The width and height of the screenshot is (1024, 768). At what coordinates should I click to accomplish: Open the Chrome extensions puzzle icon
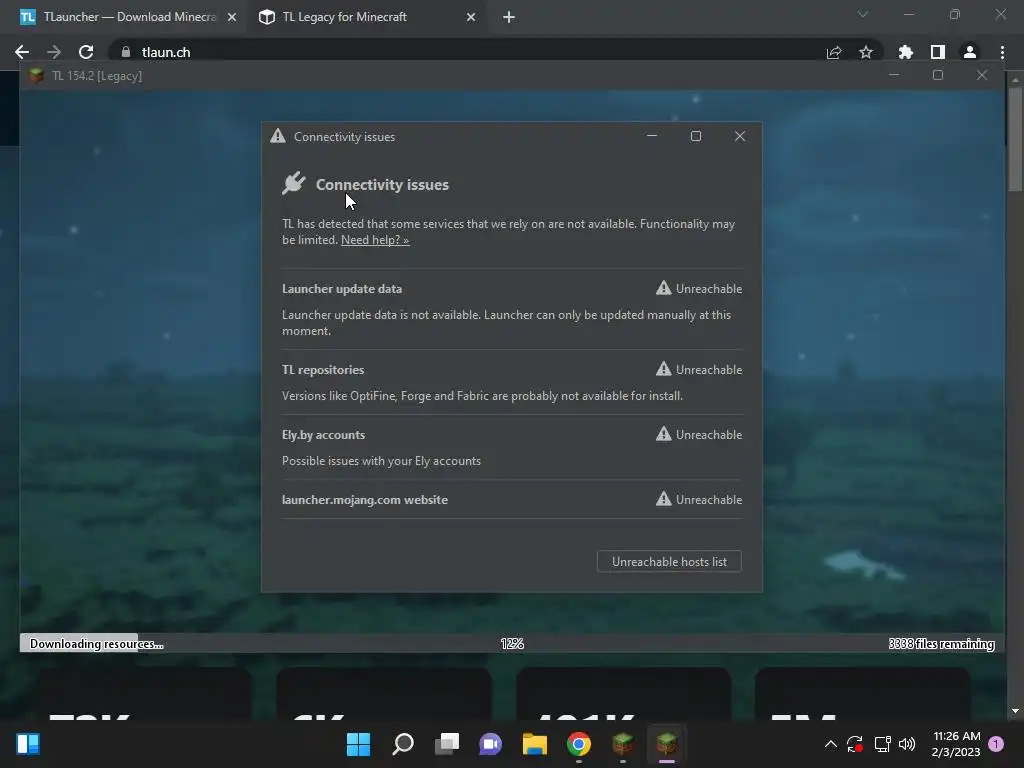[906, 52]
